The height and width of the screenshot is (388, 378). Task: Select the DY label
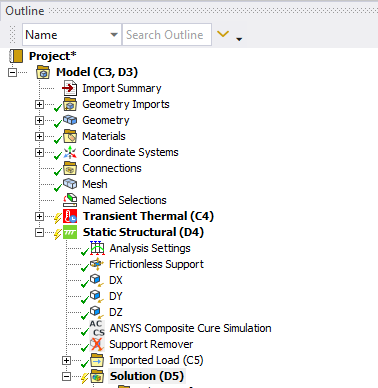pyautogui.click(x=116, y=296)
